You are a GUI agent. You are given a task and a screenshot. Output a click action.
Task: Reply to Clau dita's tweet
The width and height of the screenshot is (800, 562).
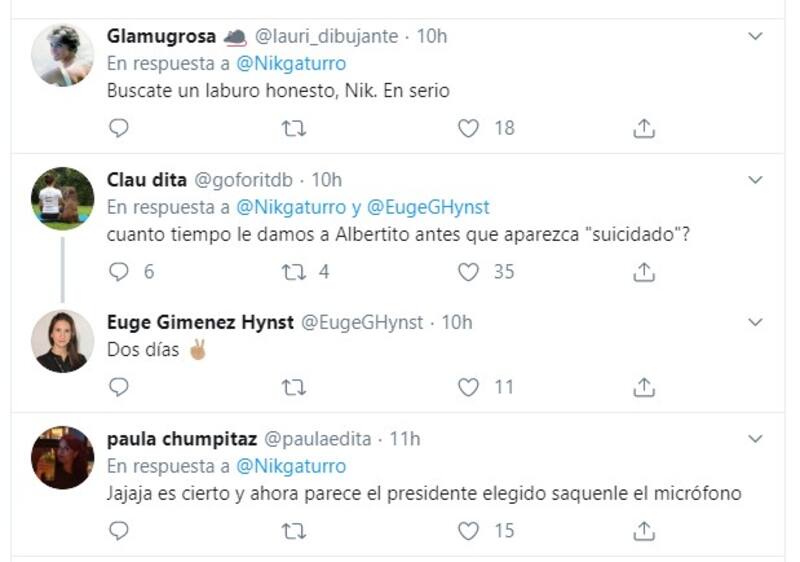(x=119, y=272)
